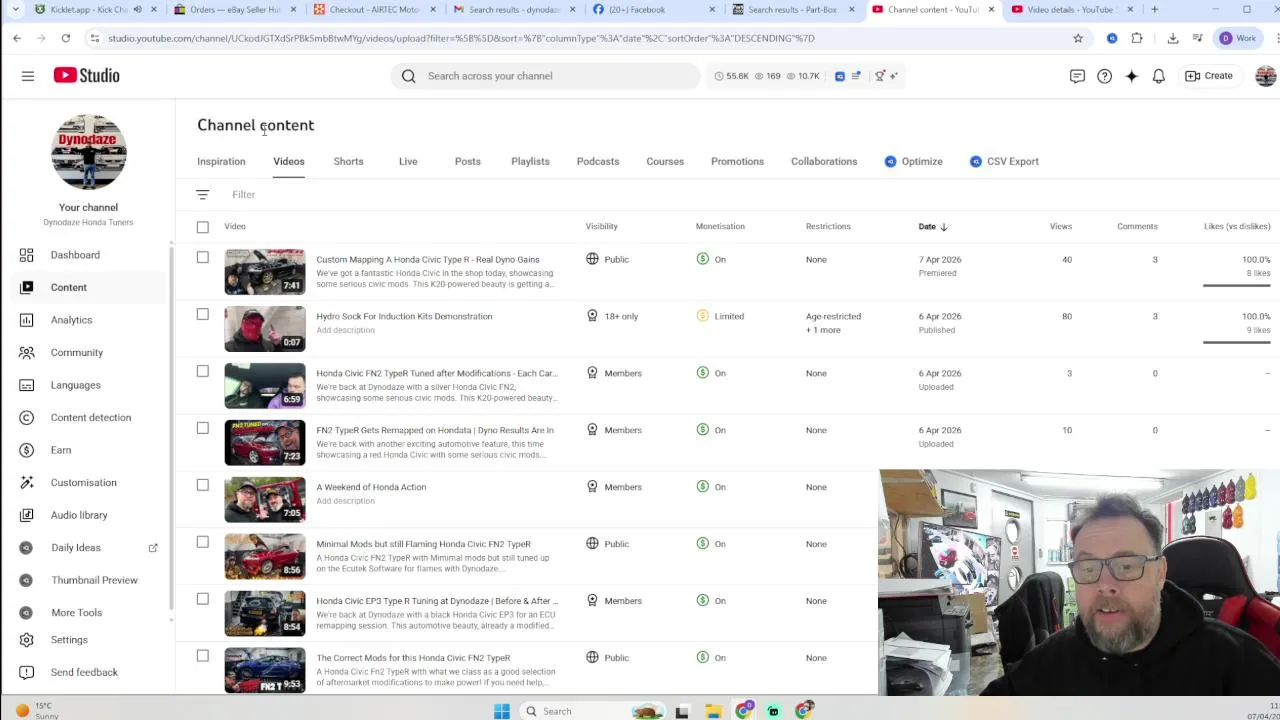Click the sparkle AI assistant icon
1280x720 pixels.
click(1131, 76)
